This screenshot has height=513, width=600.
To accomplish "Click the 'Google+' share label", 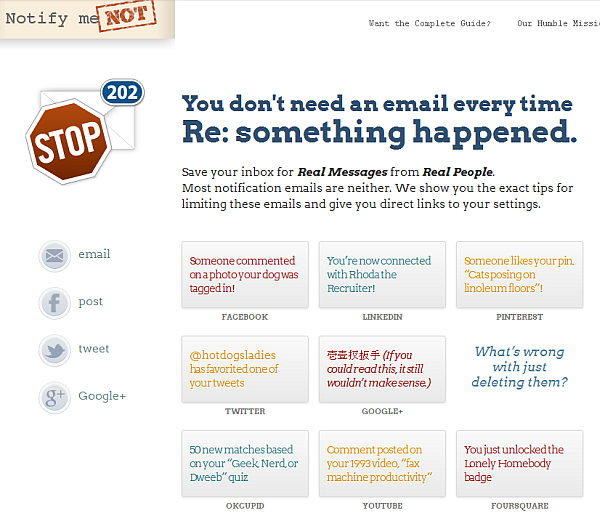I will tap(102, 396).
